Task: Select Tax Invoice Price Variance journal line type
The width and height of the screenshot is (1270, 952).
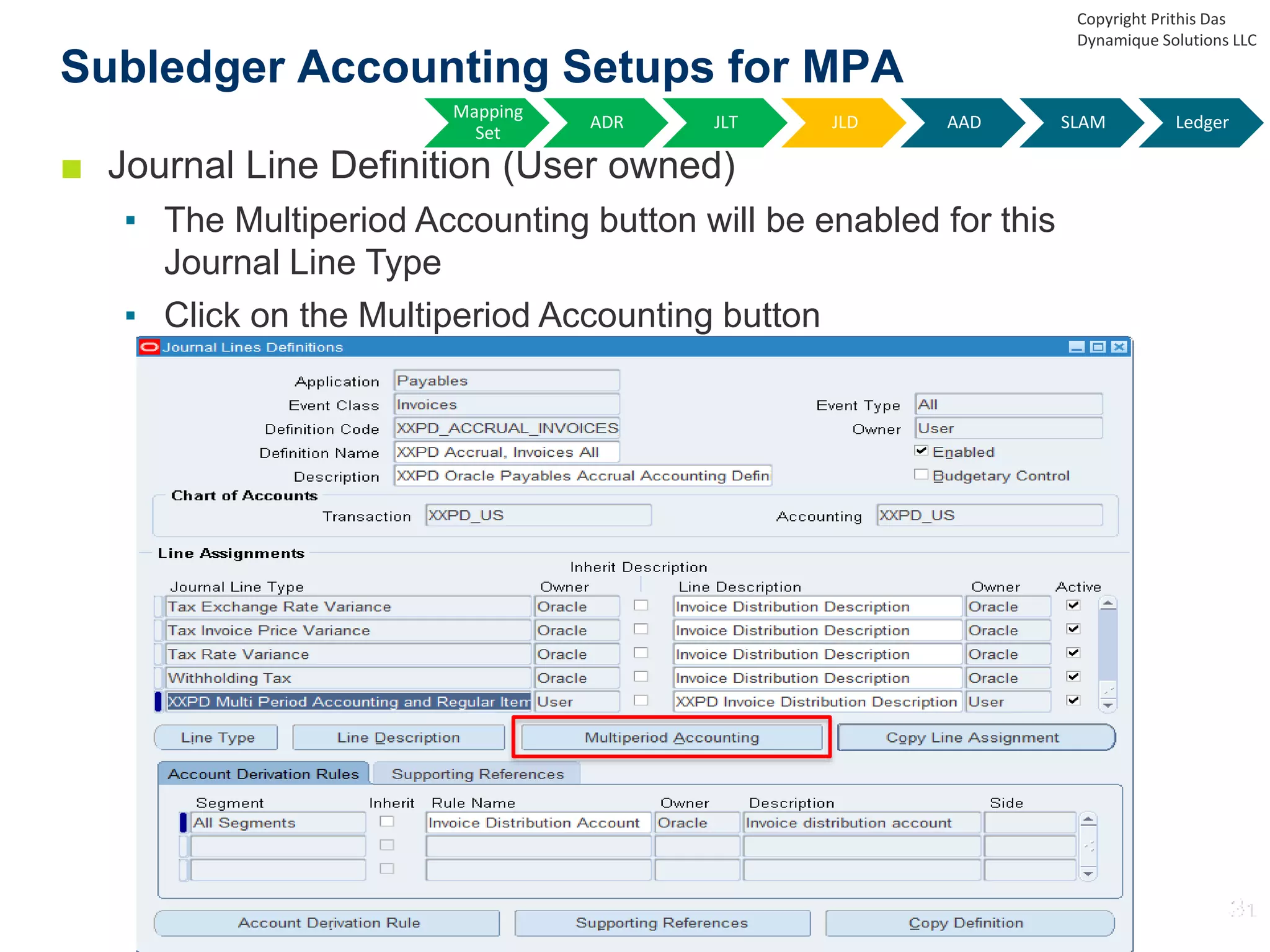Action: click(x=349, y=630)
